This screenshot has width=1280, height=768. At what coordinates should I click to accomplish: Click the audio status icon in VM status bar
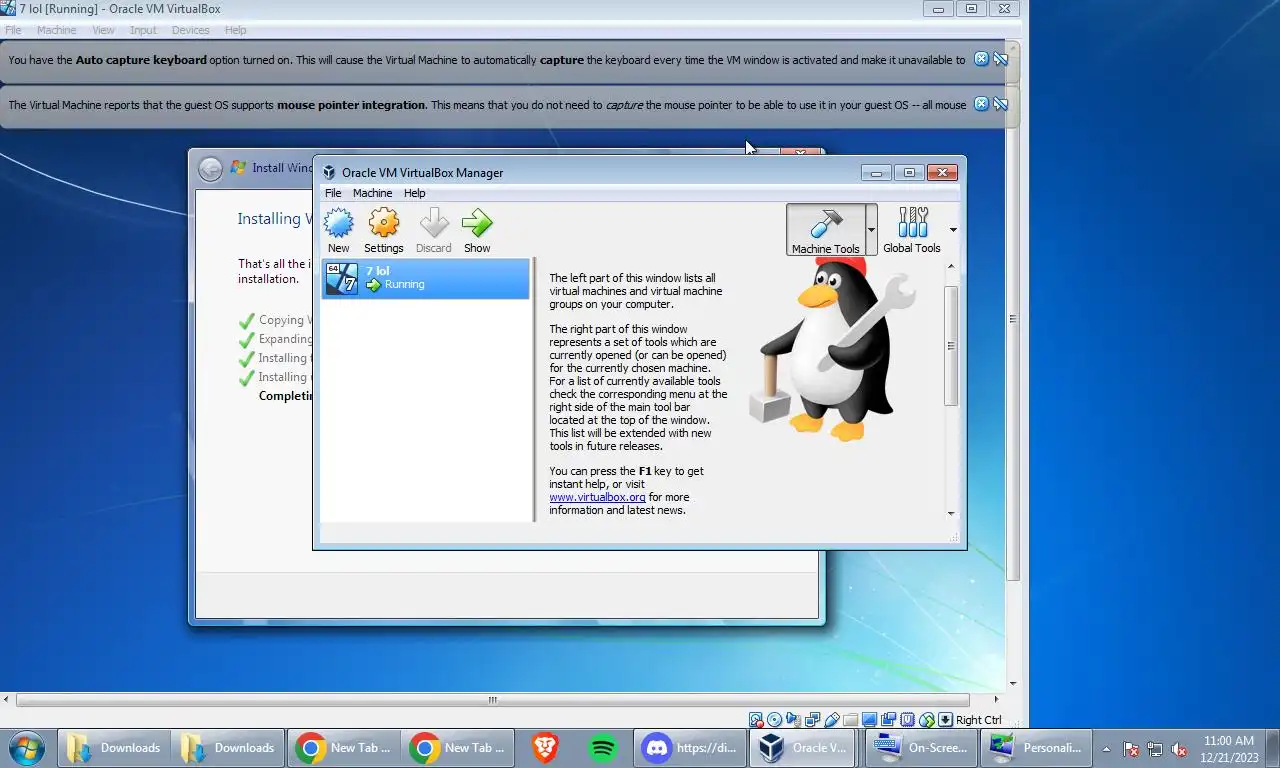tap(794, 720)
